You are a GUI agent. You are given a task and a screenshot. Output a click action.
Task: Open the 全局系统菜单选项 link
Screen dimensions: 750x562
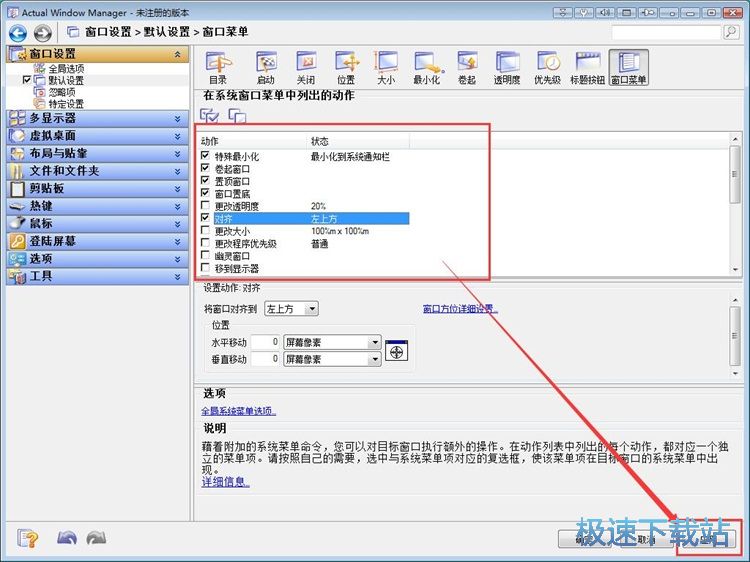(x=239, y=411)
